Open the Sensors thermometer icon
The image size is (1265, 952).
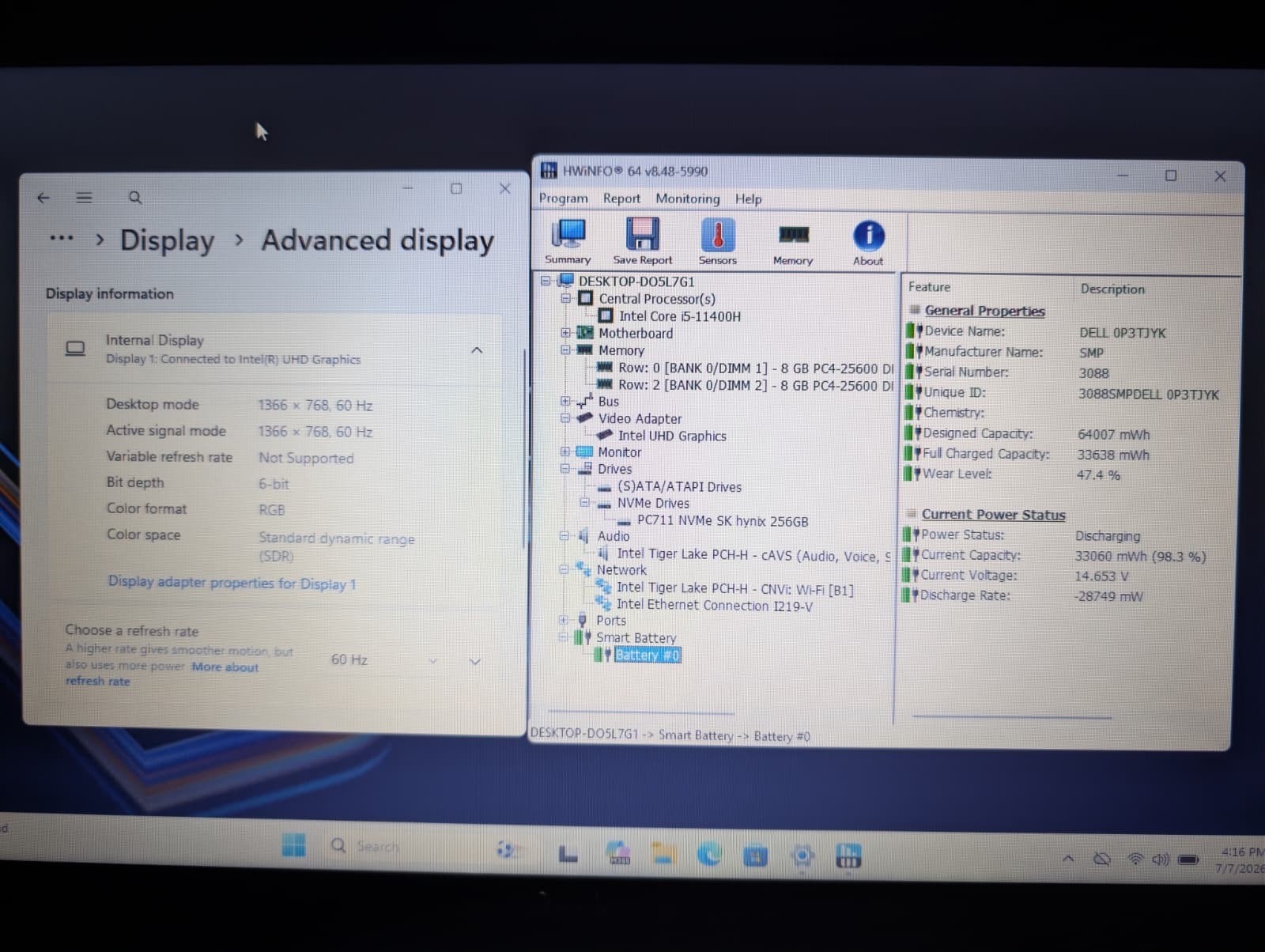tap(717, 234)
